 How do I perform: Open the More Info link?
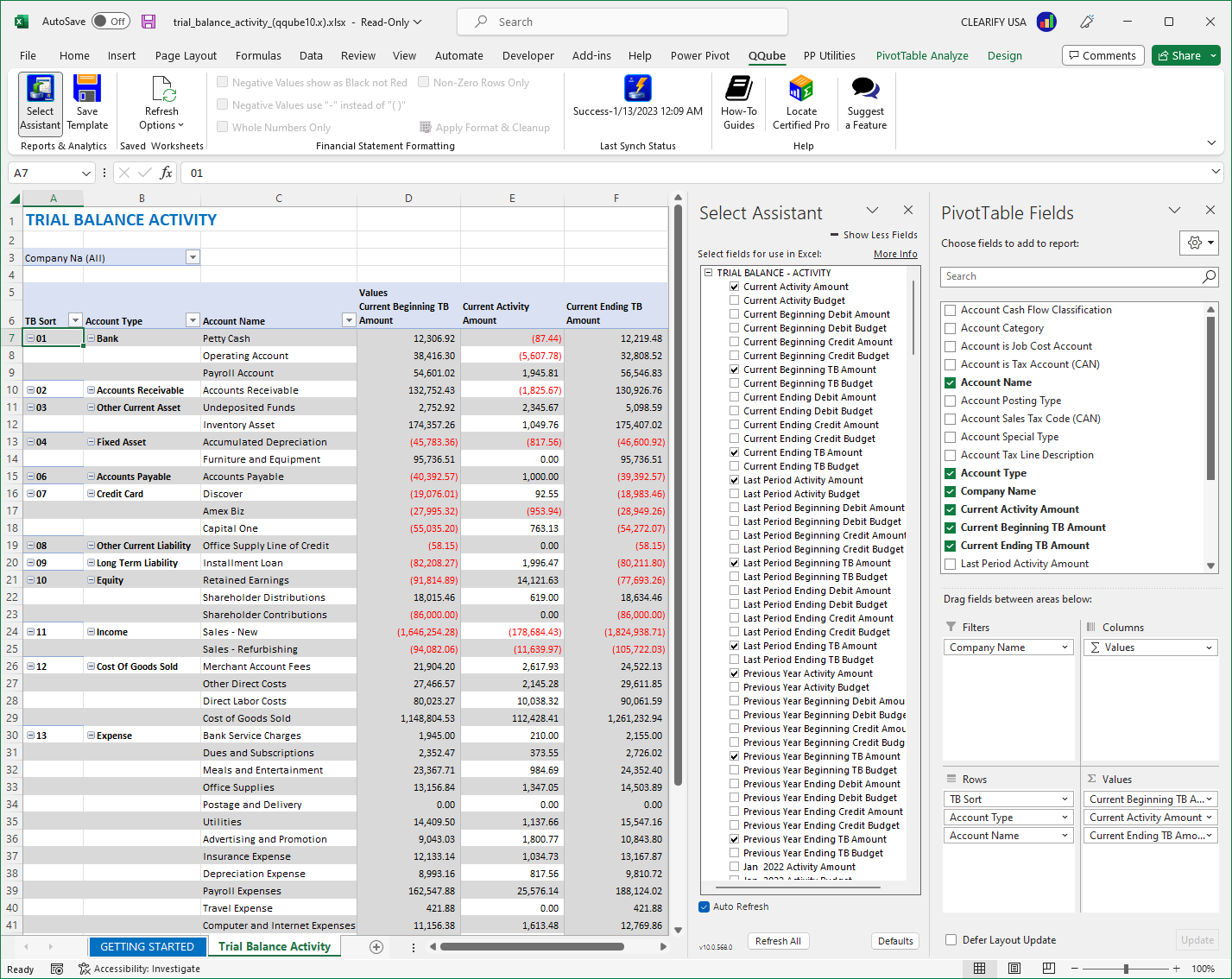pyautogui.click(x=895, y=253)
